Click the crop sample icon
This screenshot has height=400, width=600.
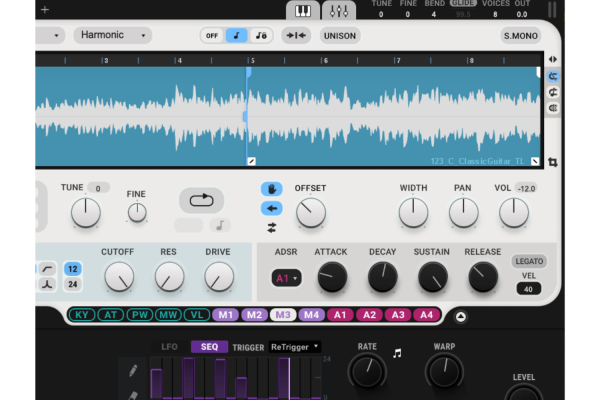553,162
